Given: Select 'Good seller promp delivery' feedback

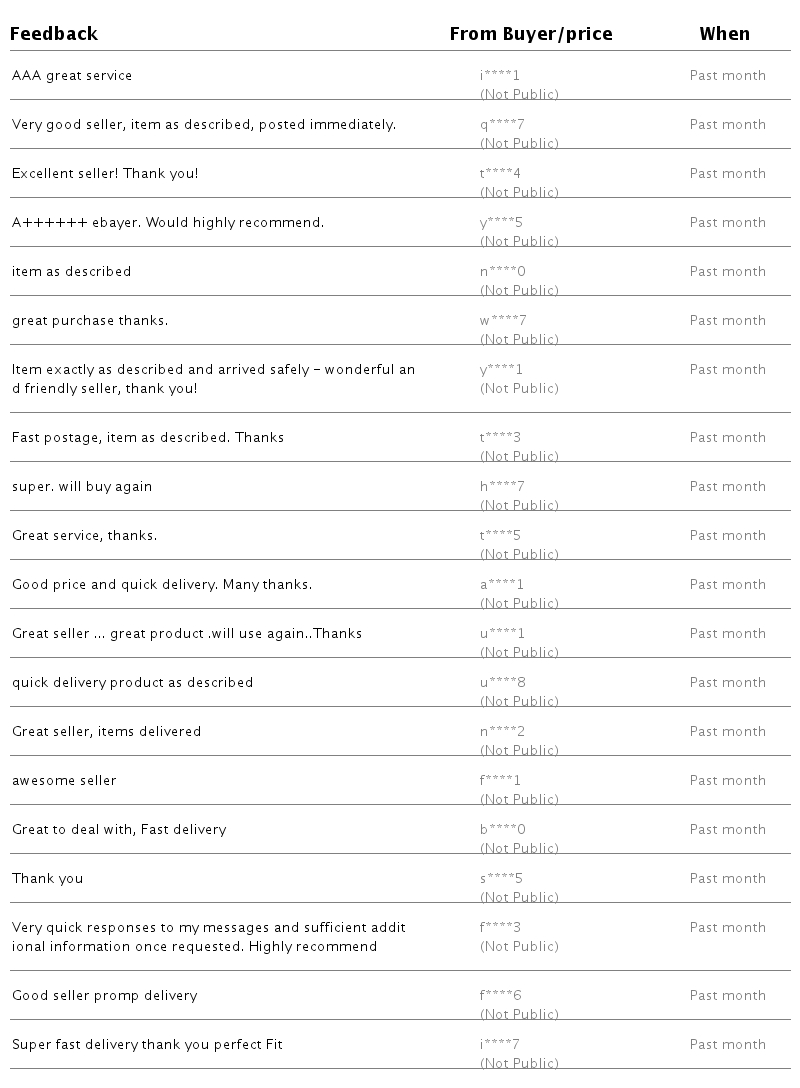Looking at the screenshot, I should [104, 996].
